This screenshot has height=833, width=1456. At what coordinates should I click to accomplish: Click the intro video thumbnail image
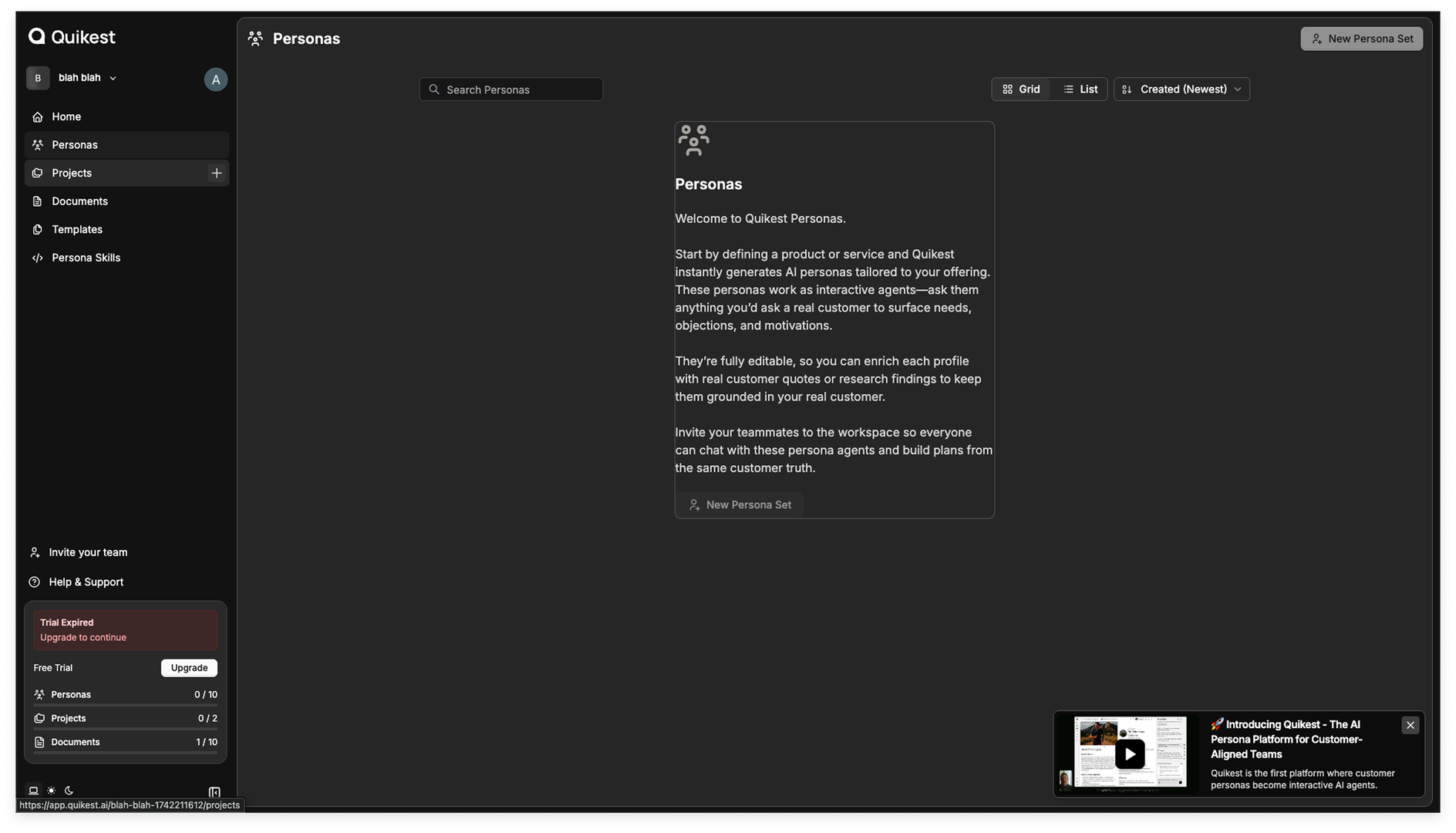pyautogui.click(x=1127, y=754)
